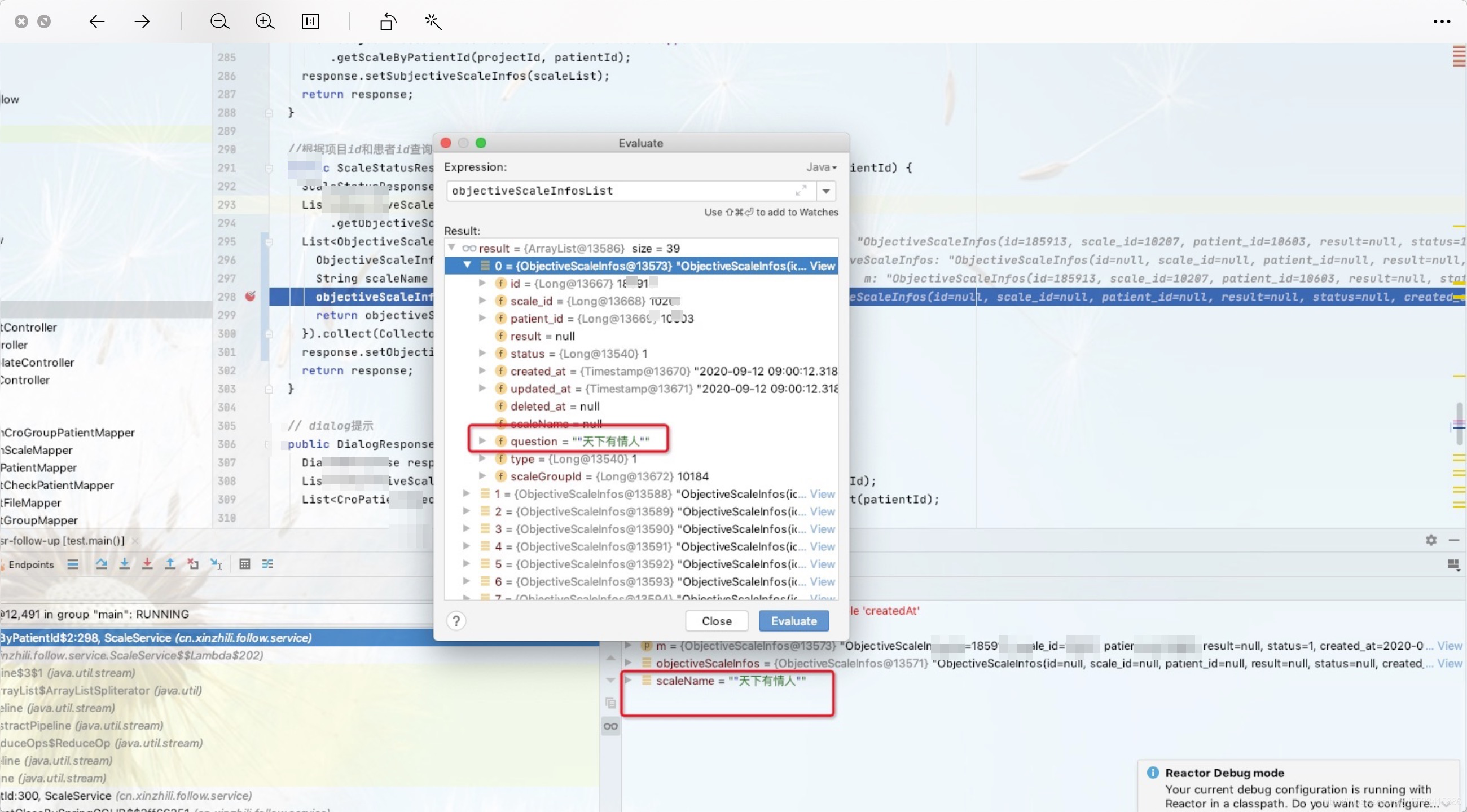The image size is (1467, 812).
Task: Toggle the breakpoint on line 298
Action: [250, 296]
